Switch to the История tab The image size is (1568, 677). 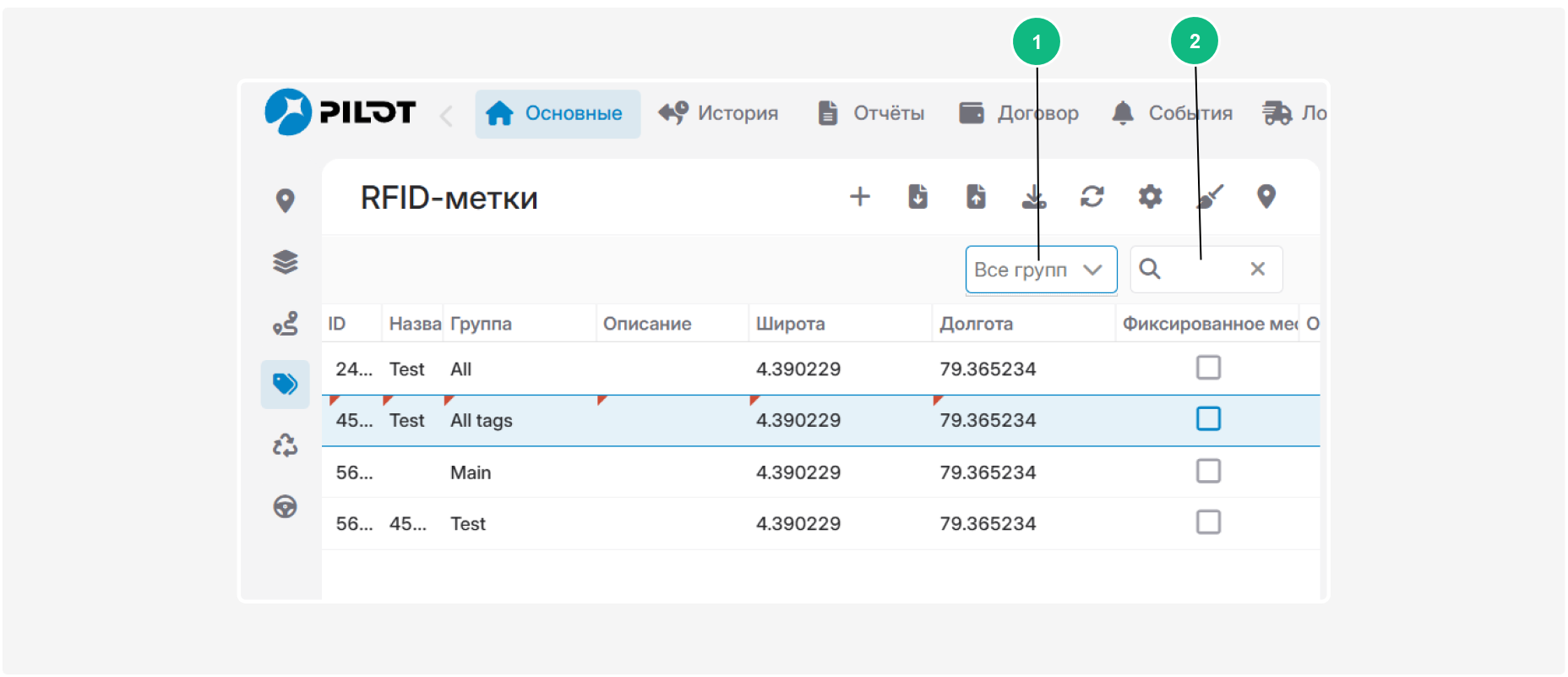718,113
